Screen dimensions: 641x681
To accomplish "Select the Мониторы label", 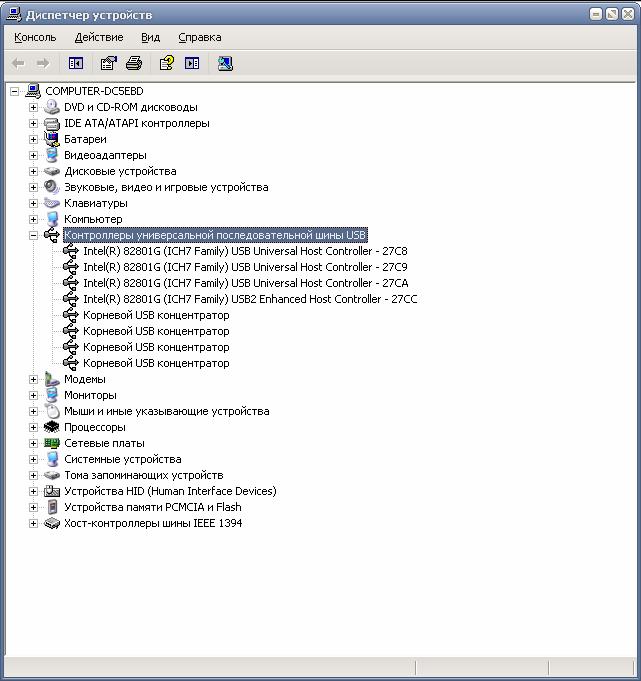I will click(90, 395).
